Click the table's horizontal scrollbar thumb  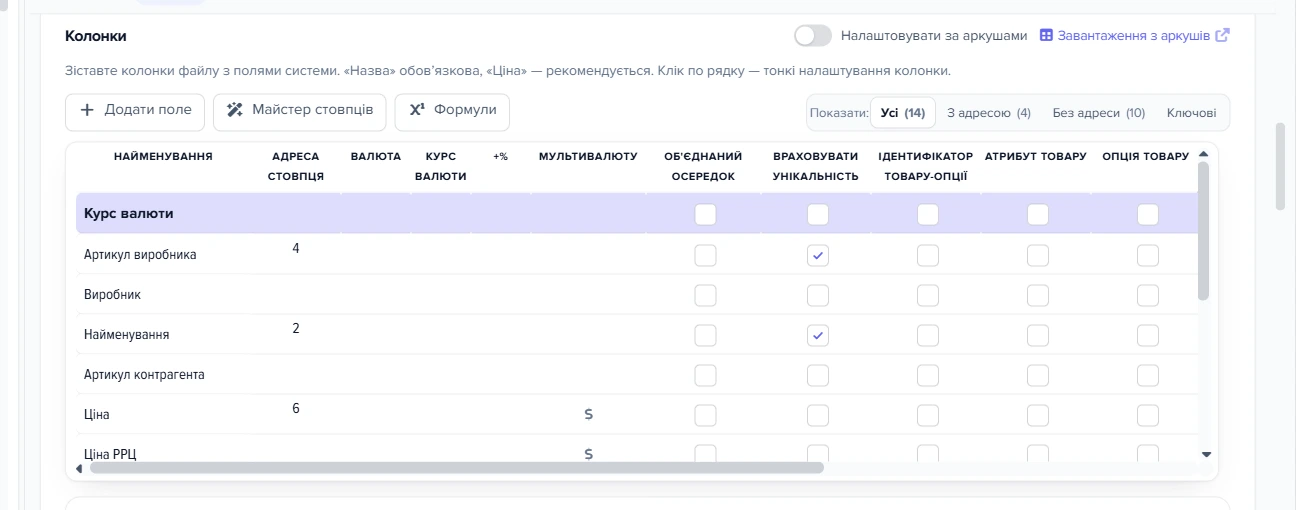point(456,467)
